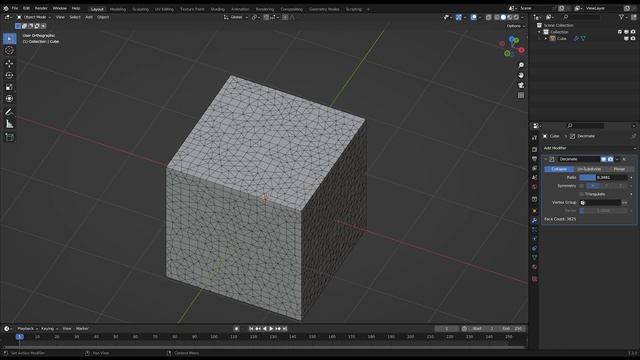Switch to Rendered viewport shading
The height and width of the screenshot is (360, 640).
tap(516, 18)
